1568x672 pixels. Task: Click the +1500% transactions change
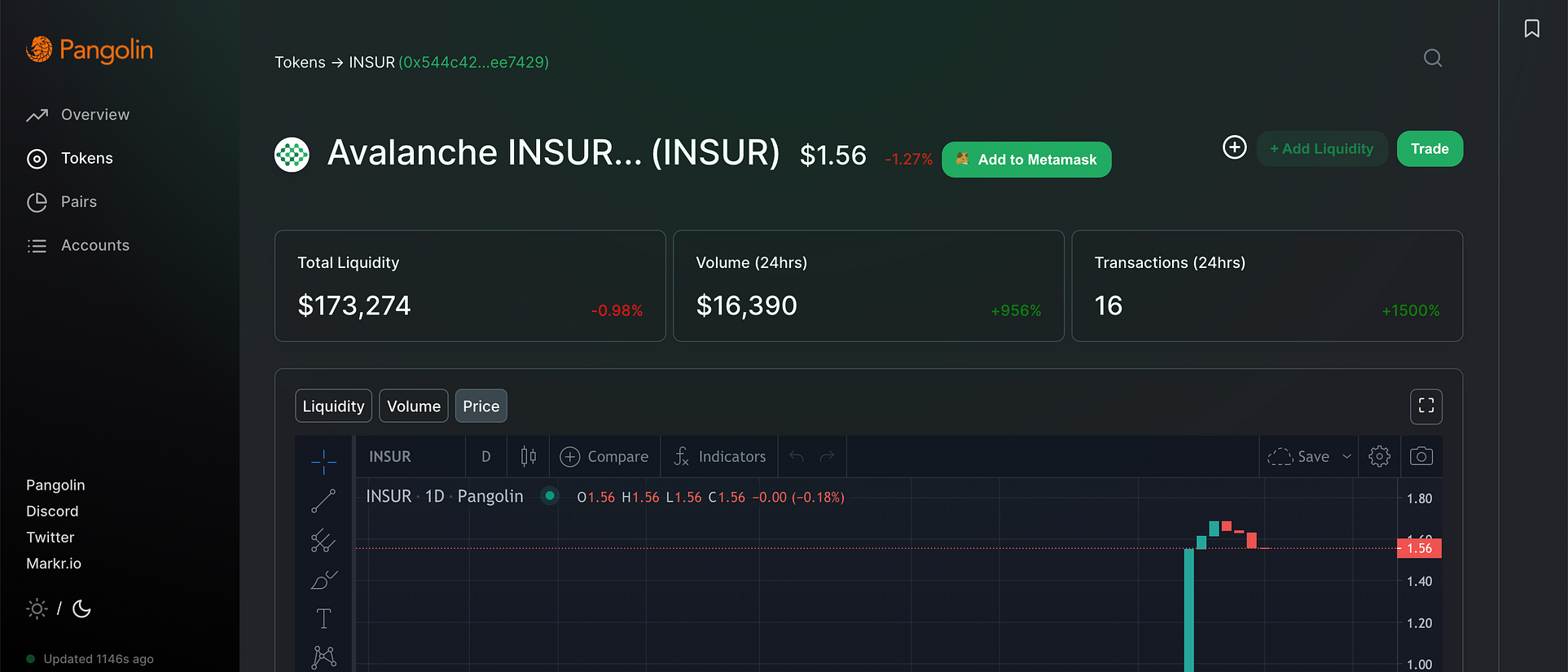[x=1411, y=310]
